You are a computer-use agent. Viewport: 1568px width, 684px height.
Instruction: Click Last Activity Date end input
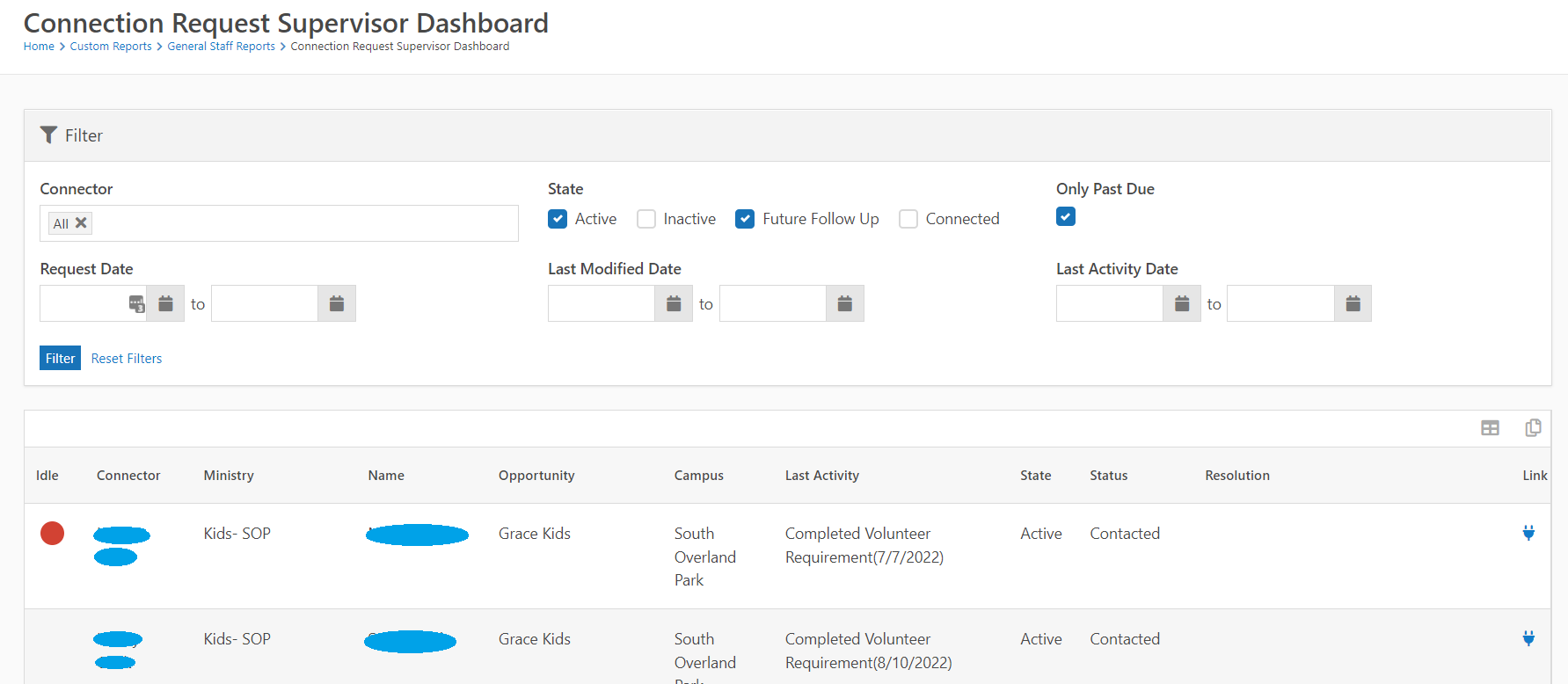(x=1280, y=303)
